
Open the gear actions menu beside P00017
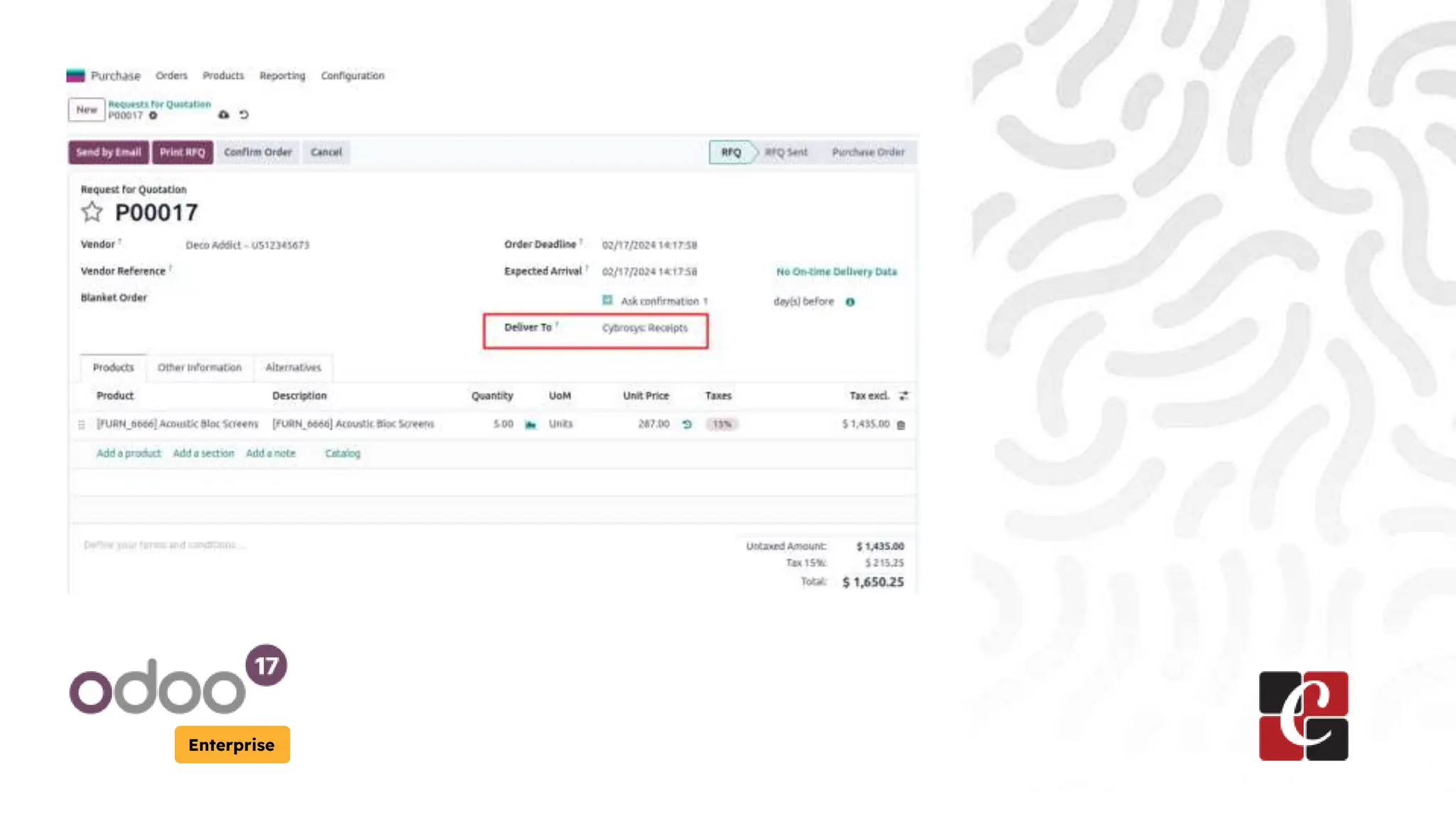tap(153, 115)
